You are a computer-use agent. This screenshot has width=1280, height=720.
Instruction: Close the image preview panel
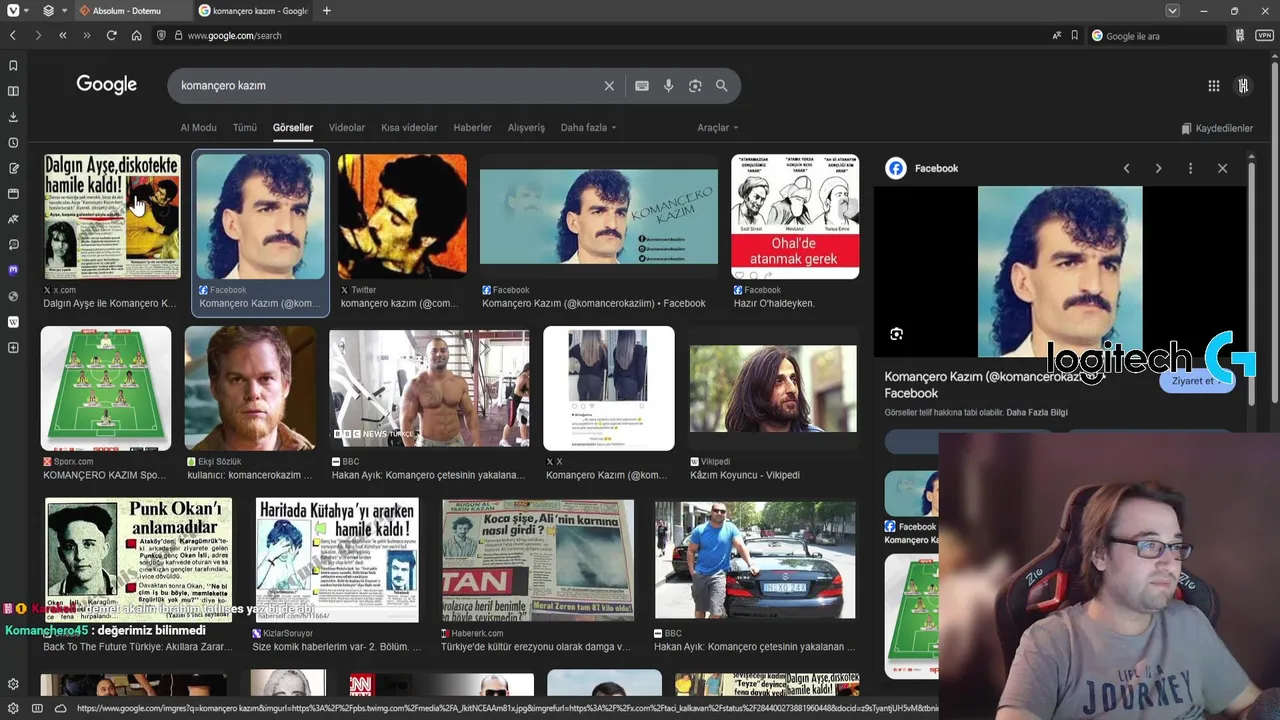1222,168
